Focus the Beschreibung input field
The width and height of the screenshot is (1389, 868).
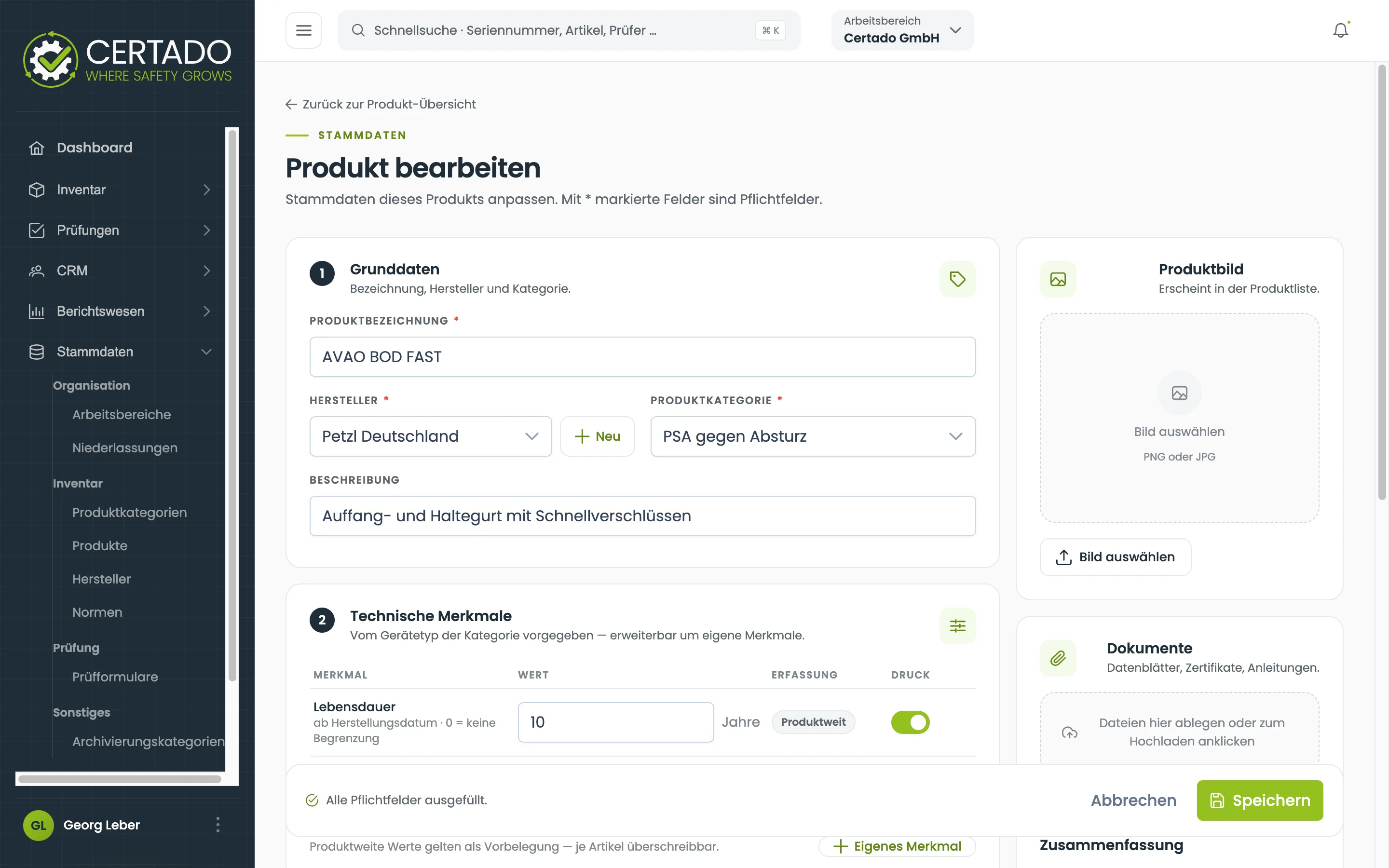coord(642,516)
